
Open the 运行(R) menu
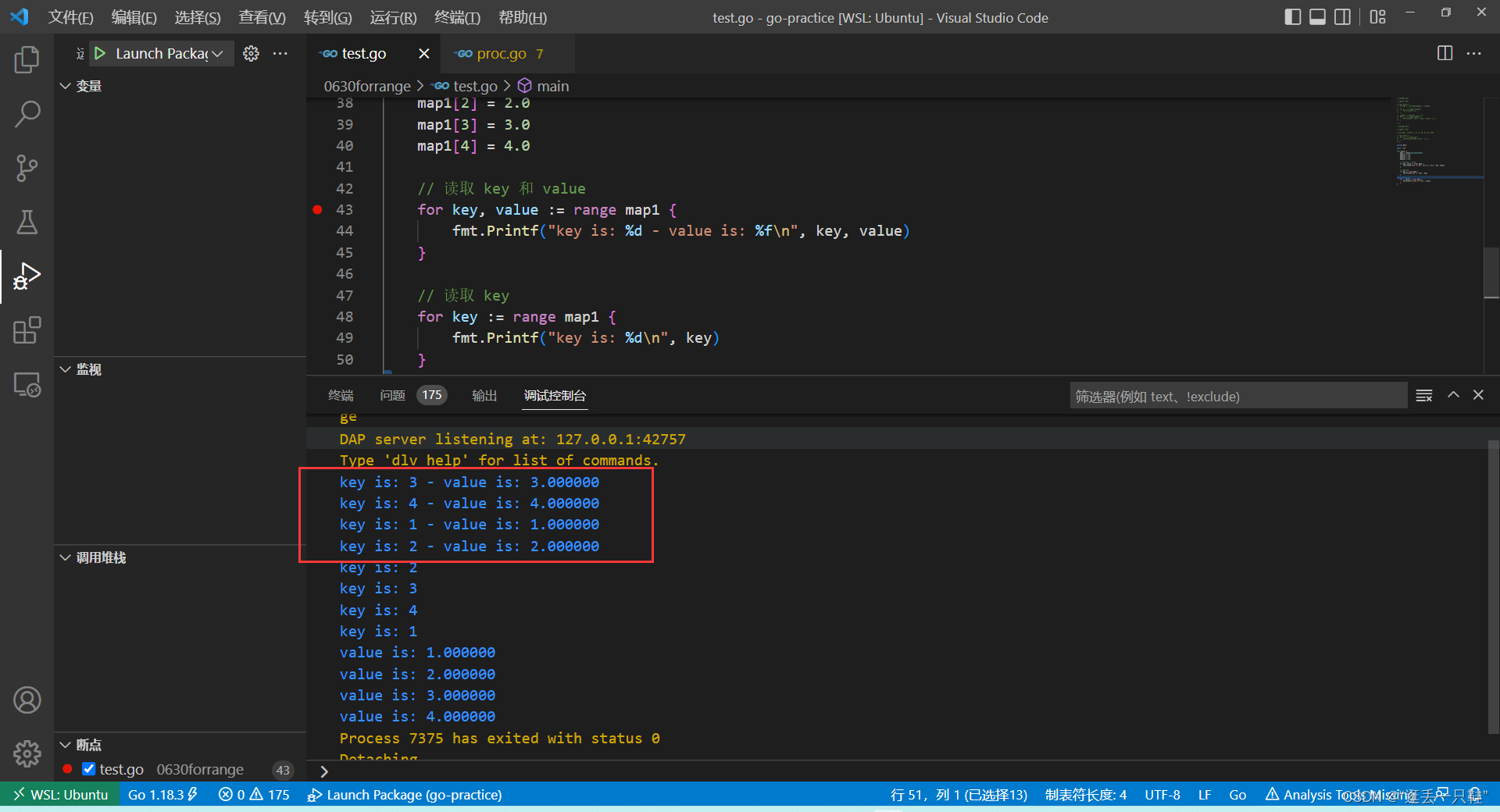point(393,17)
